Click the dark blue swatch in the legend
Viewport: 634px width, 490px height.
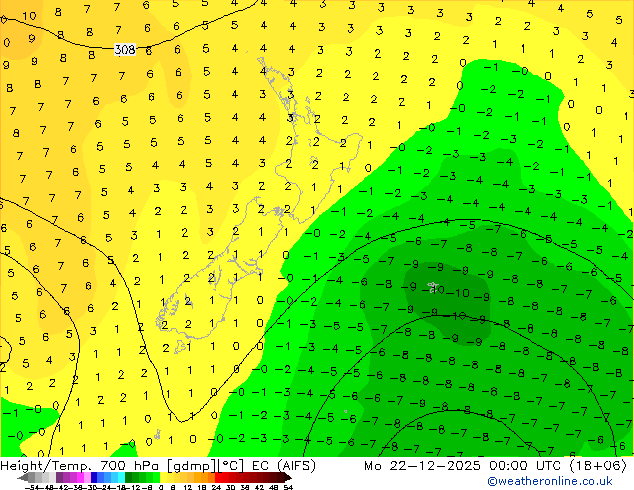click(94, 478)
